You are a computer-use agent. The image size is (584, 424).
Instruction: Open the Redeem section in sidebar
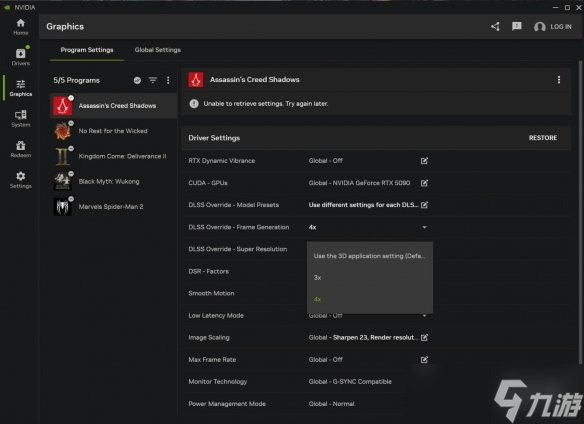coord(20,149)
